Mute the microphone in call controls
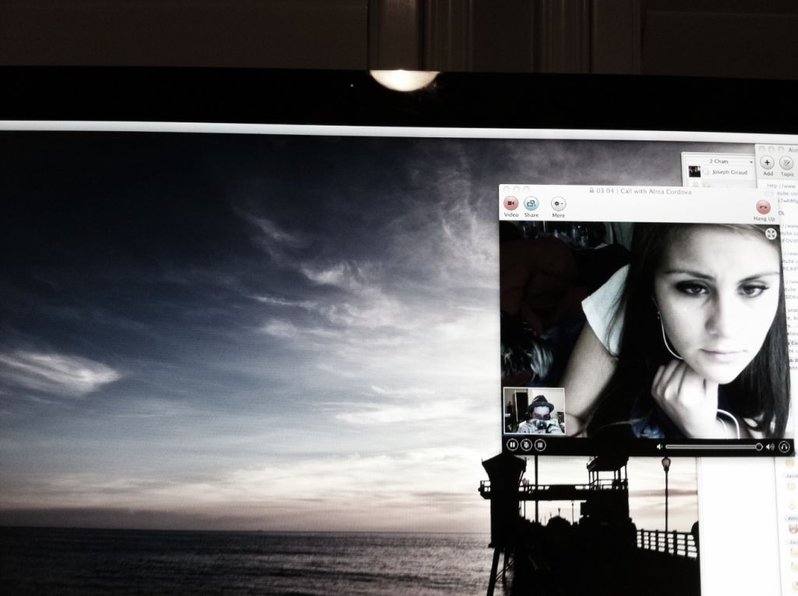 click(526, 445)
